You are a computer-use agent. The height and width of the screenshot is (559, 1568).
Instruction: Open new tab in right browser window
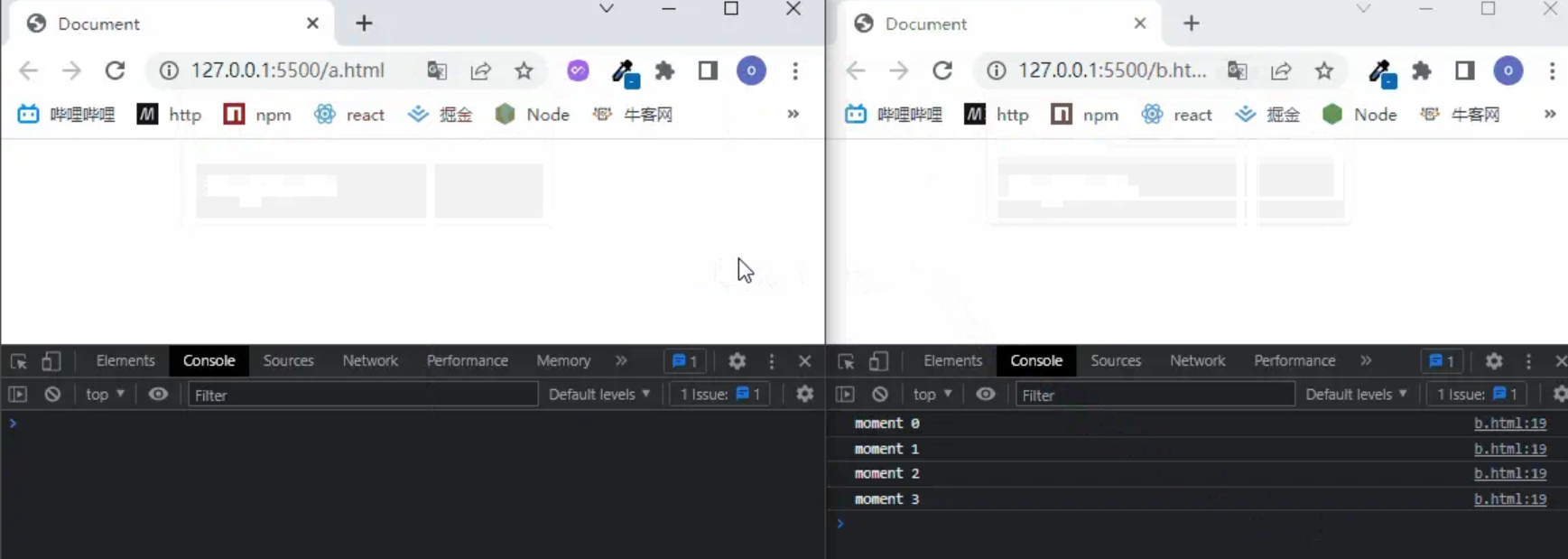coord(1192,23)
